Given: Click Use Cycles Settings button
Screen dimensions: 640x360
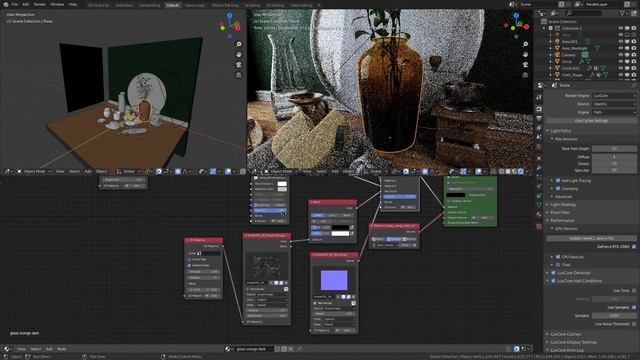Looking at the screenshot, I should coord(591,121).
